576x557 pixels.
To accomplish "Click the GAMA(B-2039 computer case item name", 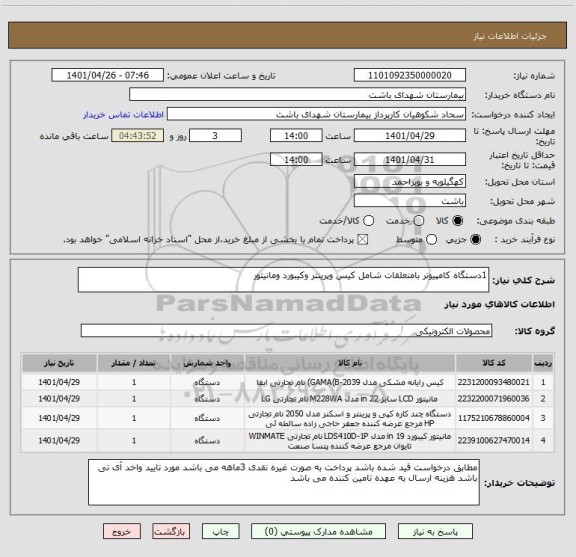I will click(x=350, y=382).
